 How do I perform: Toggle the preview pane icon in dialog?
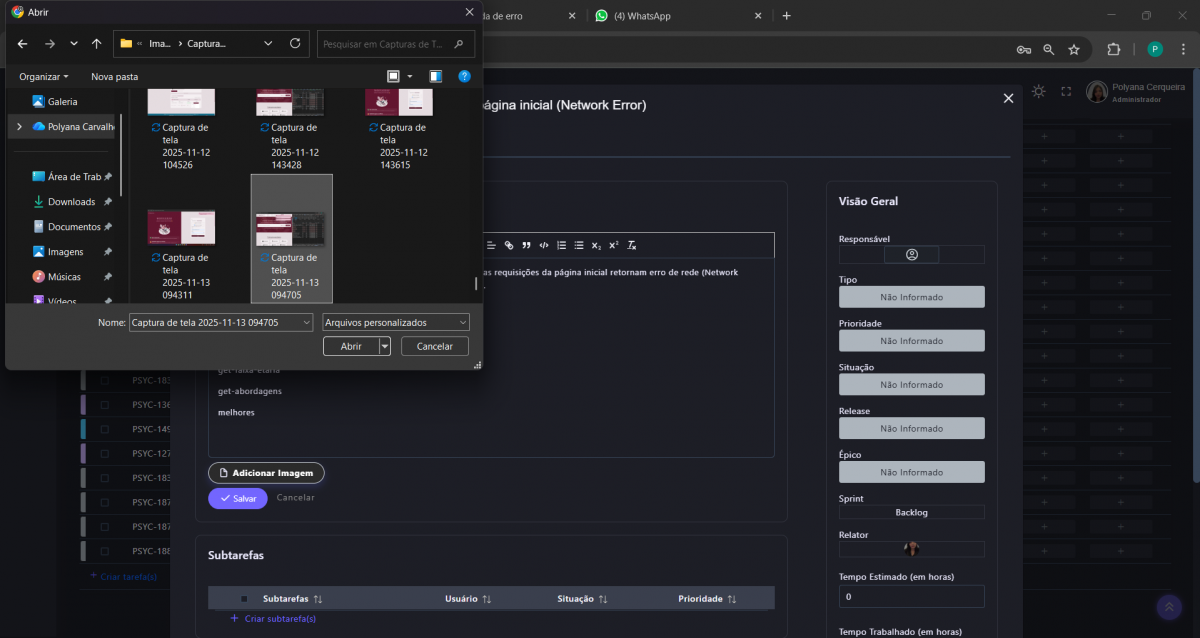435,76
